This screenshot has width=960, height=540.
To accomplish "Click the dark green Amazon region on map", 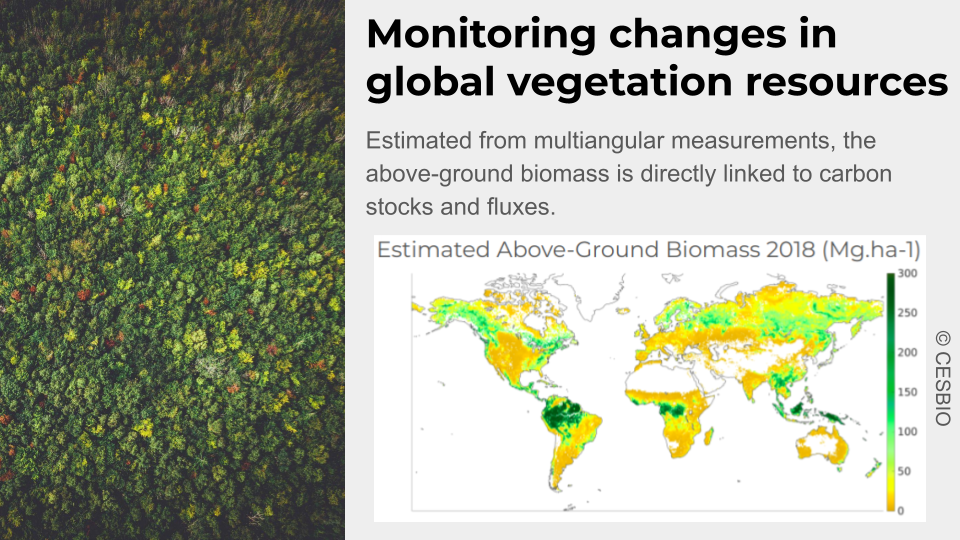I will click(x=561, y=414).
